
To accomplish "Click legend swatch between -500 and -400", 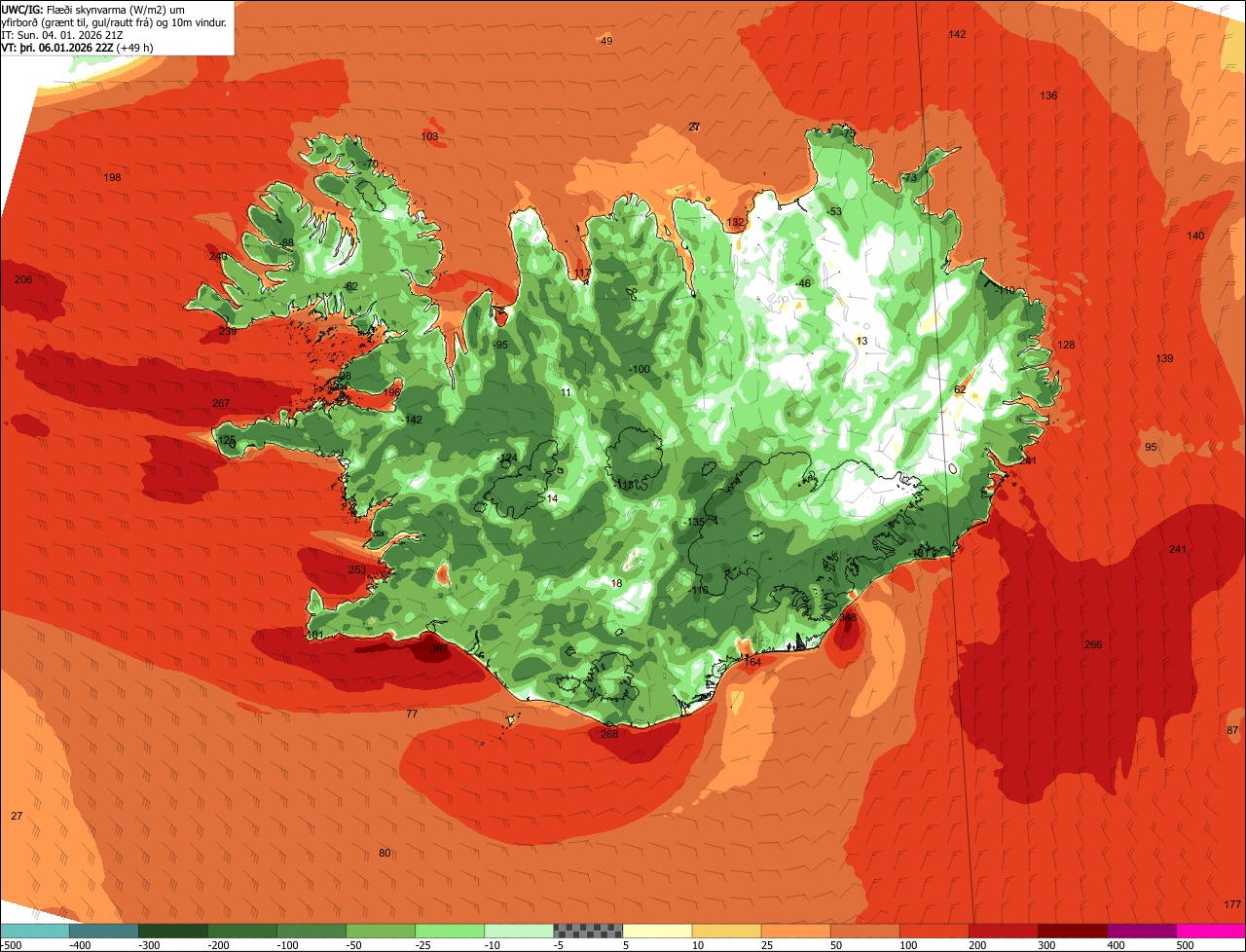I will coord(34,931).
